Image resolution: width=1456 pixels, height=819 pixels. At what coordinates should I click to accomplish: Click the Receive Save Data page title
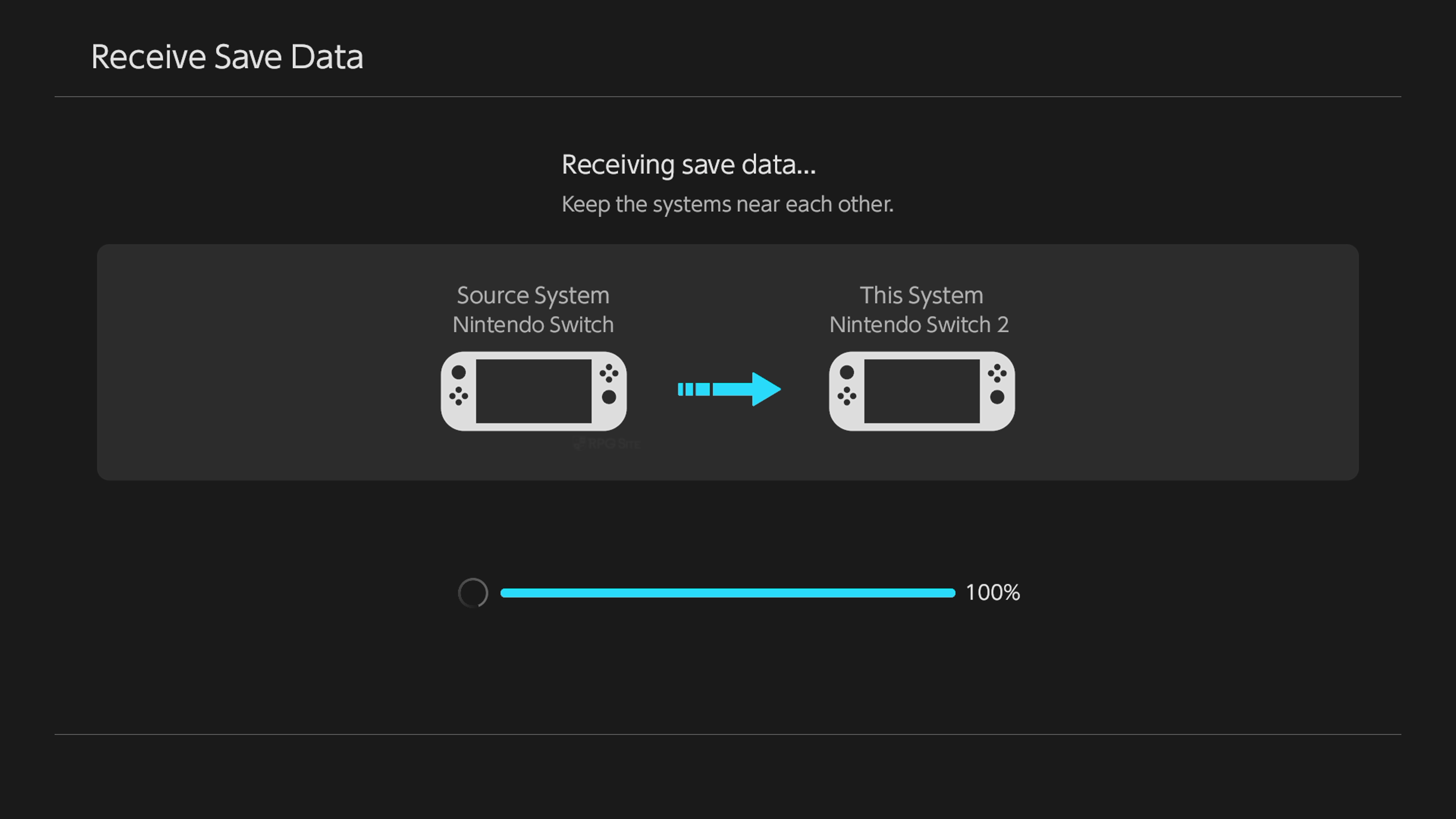tap(227, 57)
